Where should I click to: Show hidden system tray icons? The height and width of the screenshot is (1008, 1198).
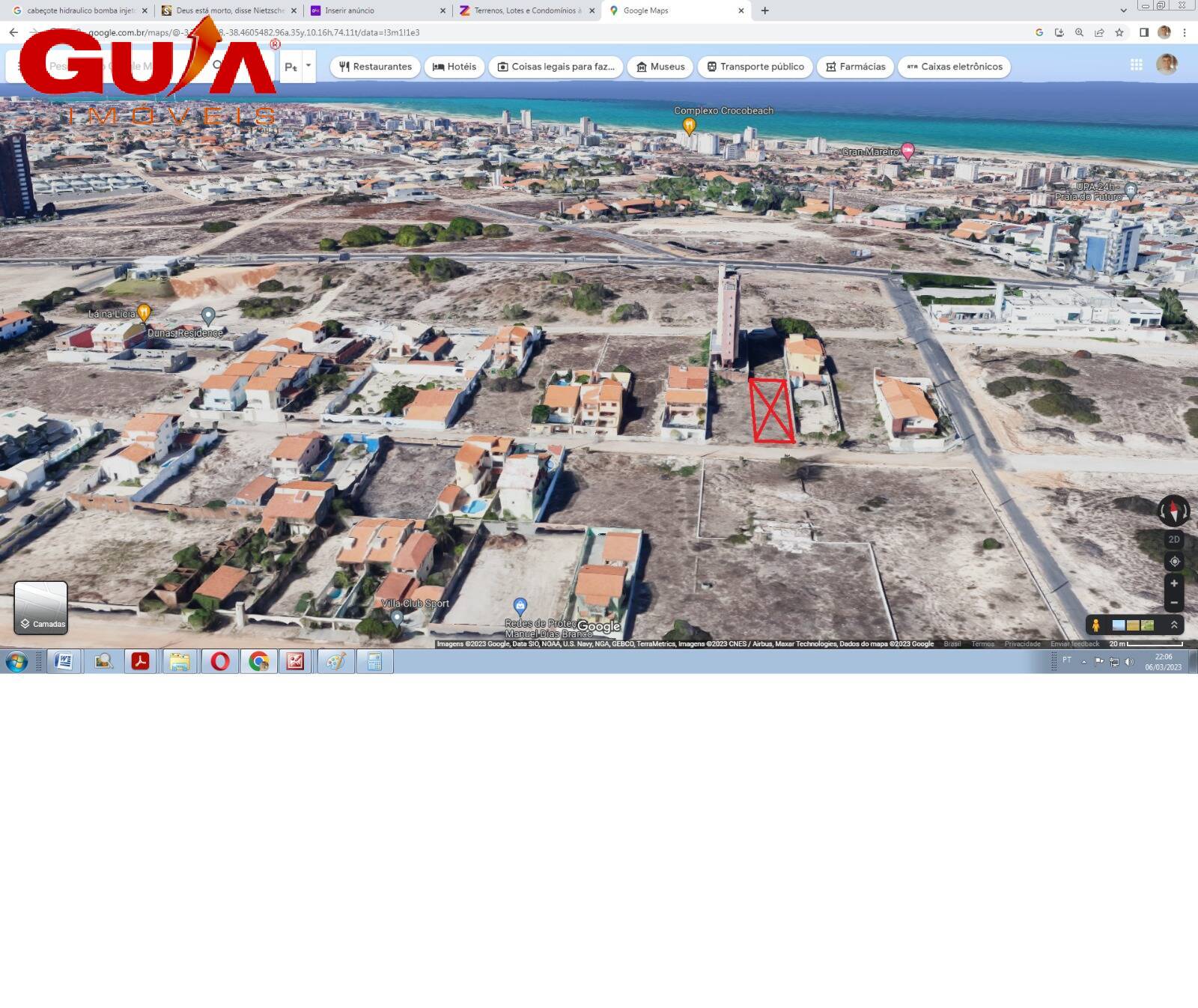point(1083,661)
